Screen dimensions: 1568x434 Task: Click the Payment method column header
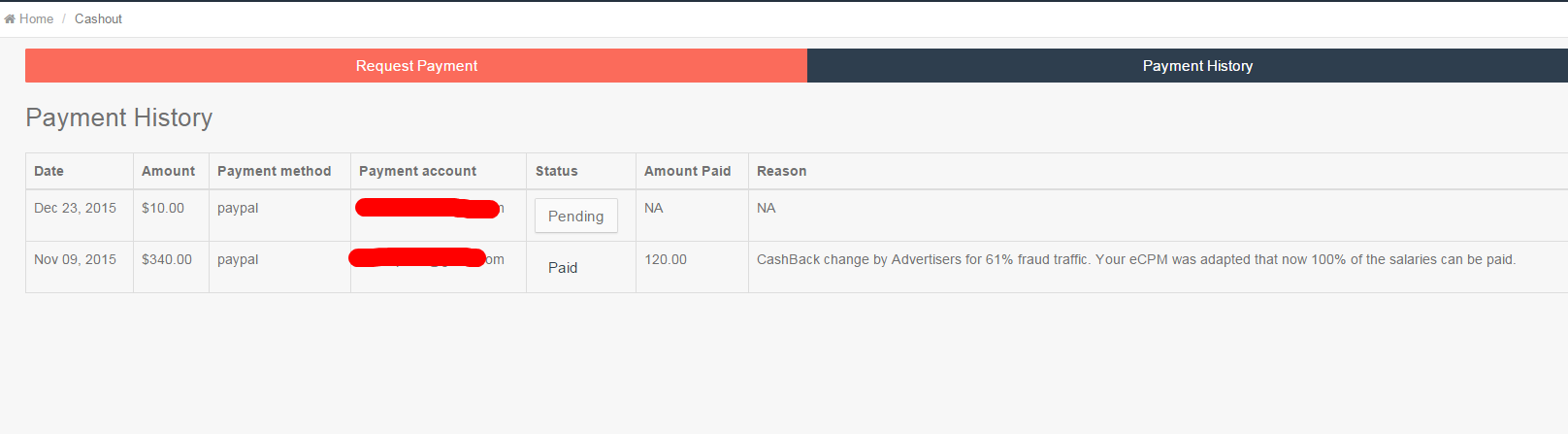coord(274,171)
